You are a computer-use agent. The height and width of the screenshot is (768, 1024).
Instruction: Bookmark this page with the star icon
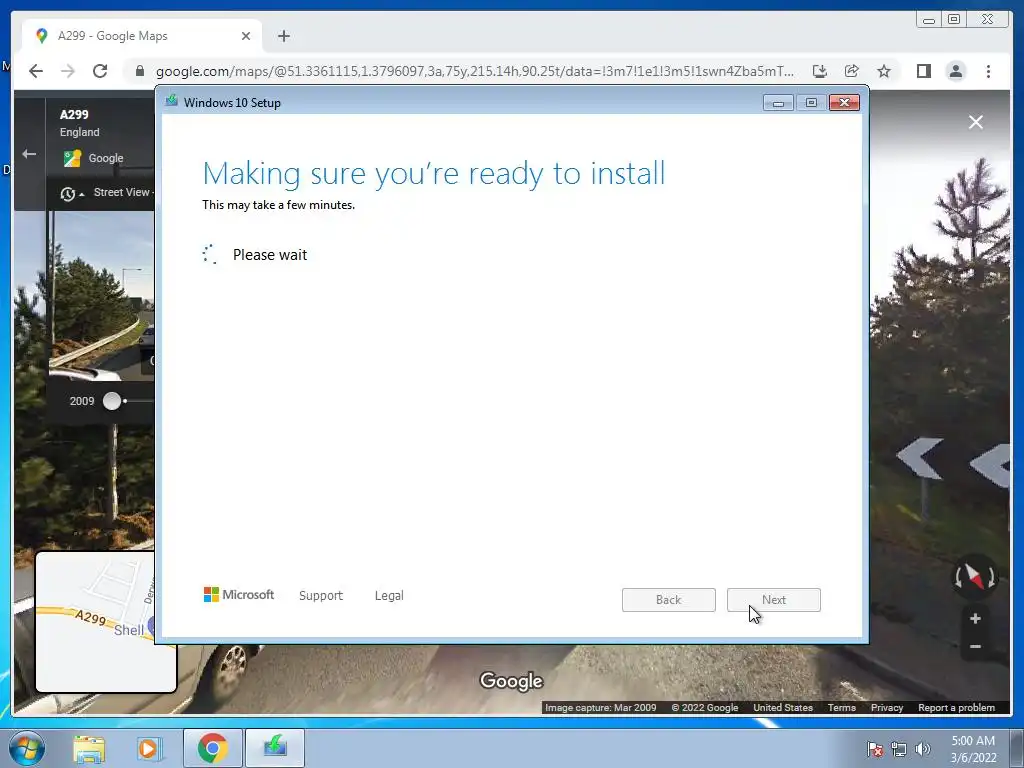point(884,71)
